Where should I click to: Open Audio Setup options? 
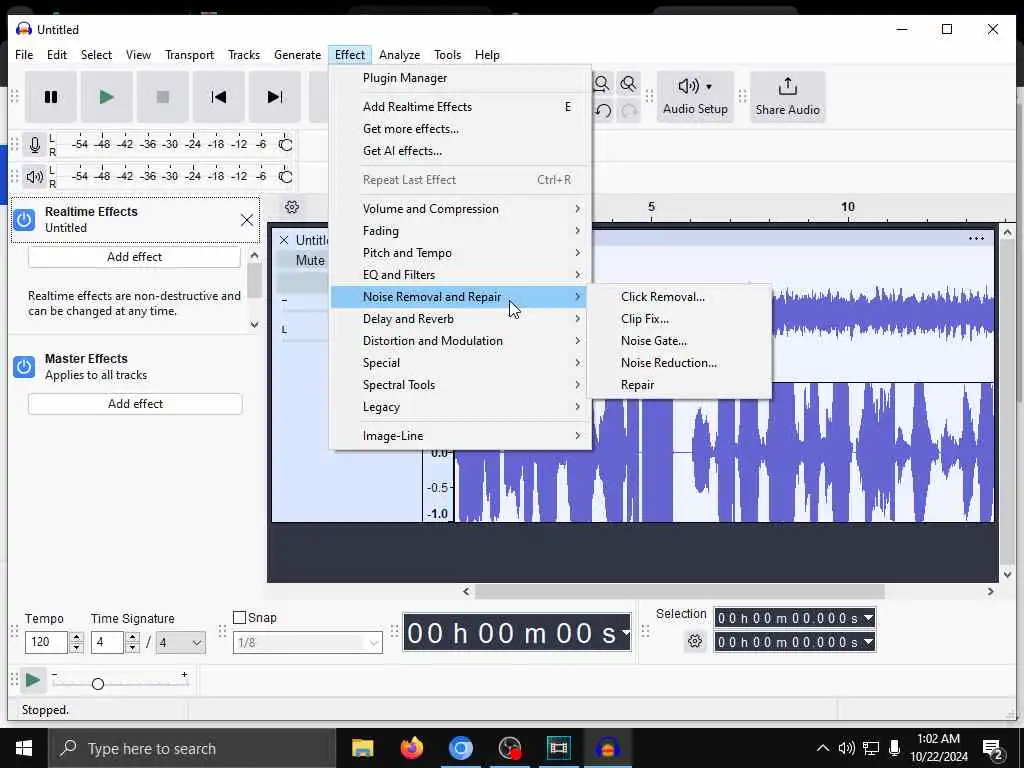[x=695, y=97]
